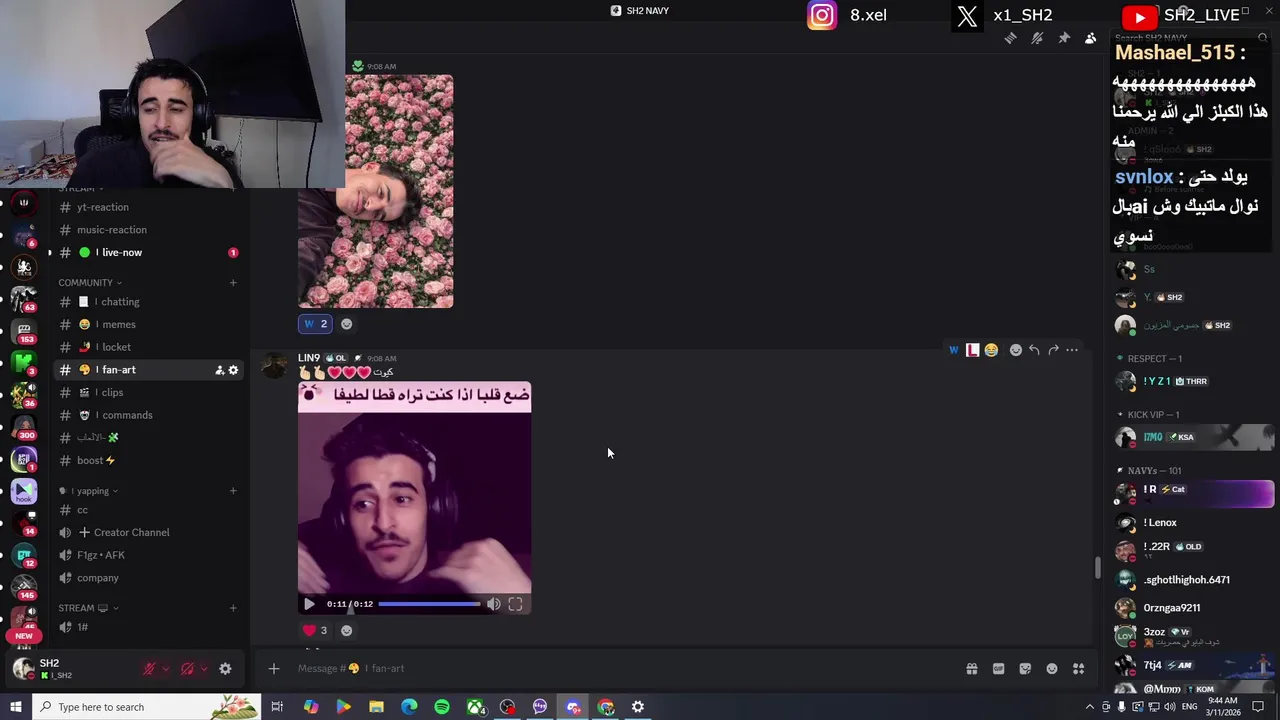Add a channel to COMMUNITY category

233,283
